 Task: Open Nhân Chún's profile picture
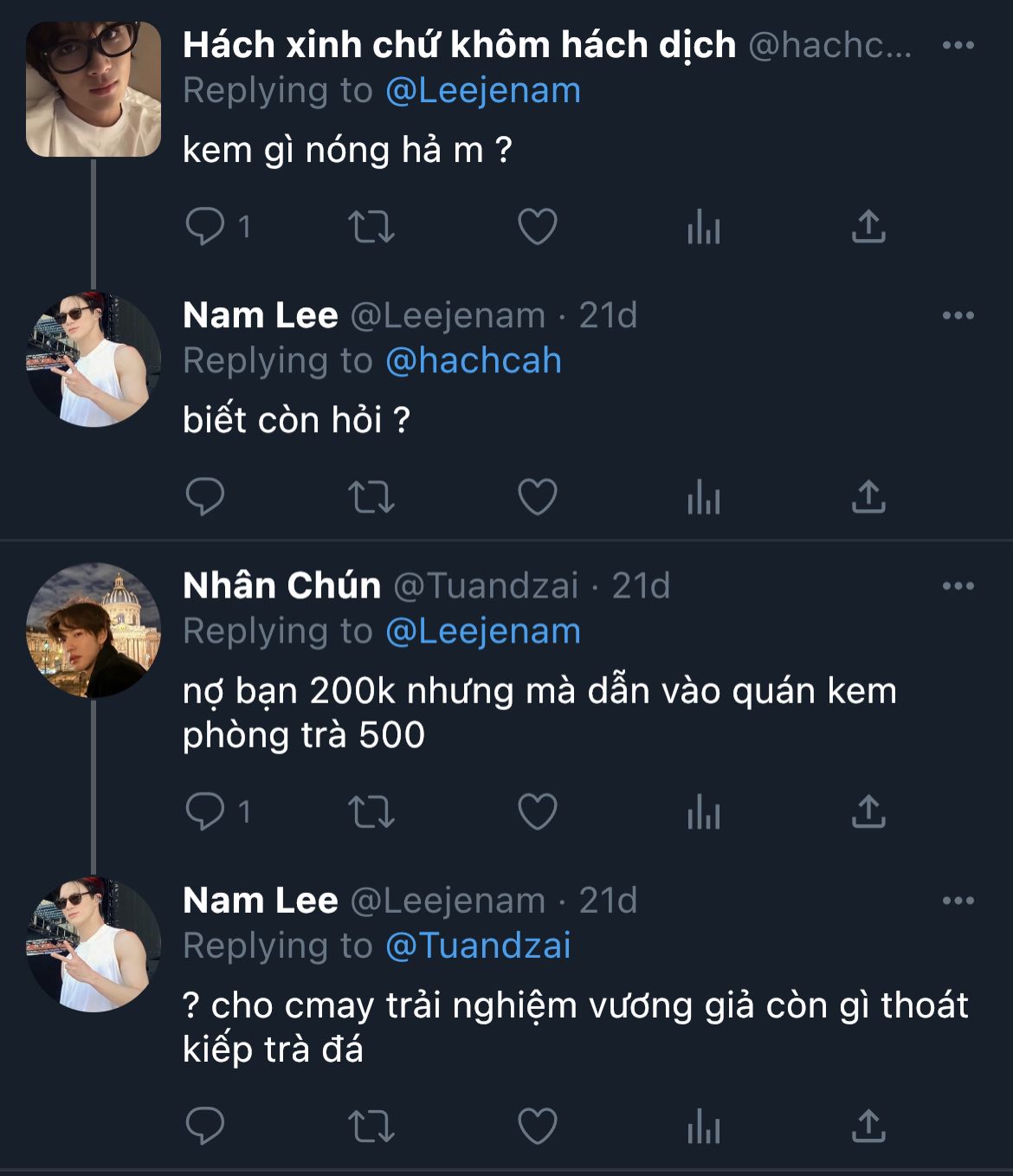pos(94,630)
